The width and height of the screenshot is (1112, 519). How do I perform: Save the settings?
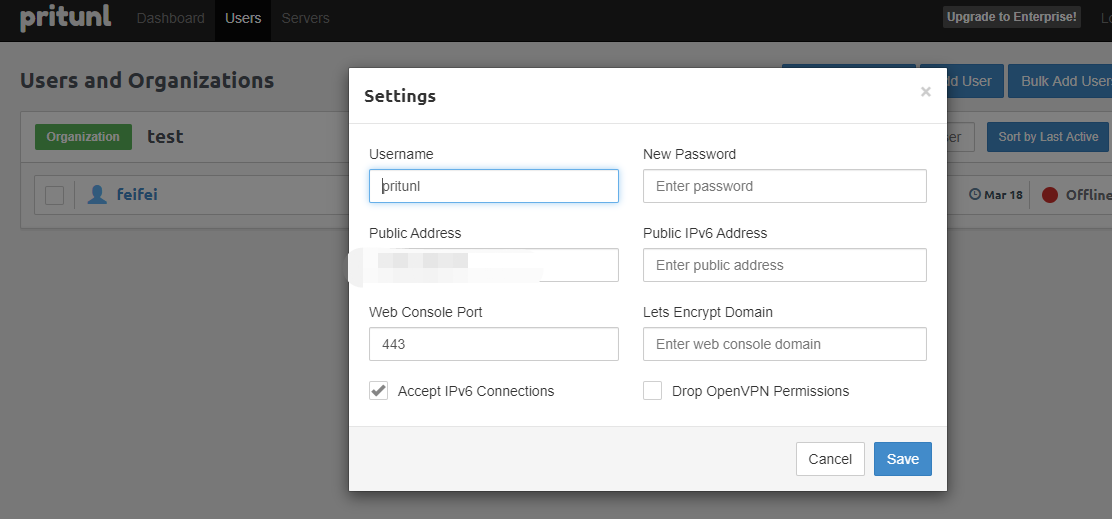[902, 459]
